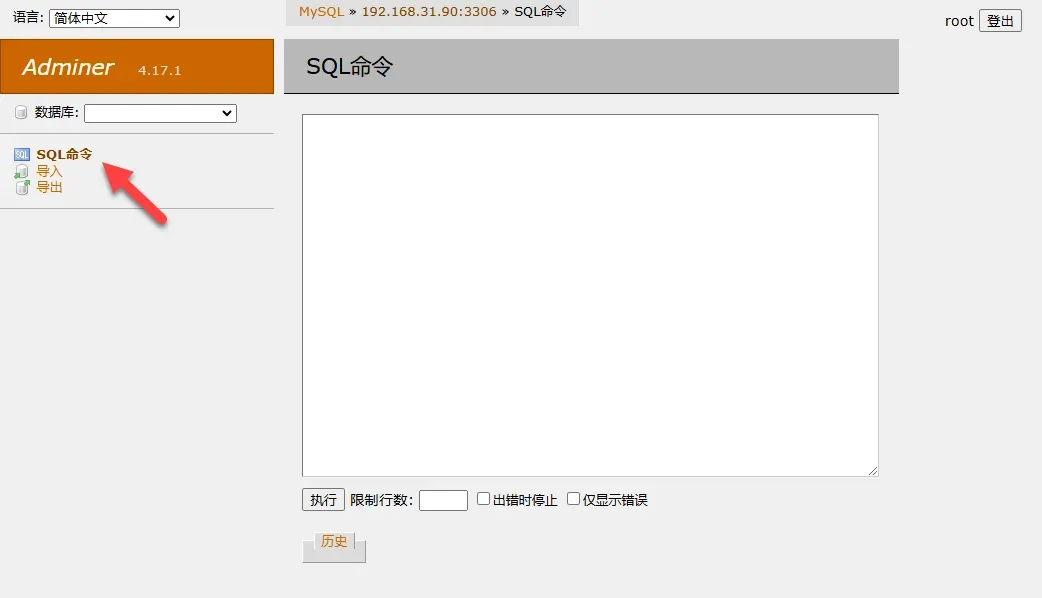The height and width of the screenshot is (598, 1042).
Task: Select SQL命令 in the left sidebar
Action: [x=62, y=154]
